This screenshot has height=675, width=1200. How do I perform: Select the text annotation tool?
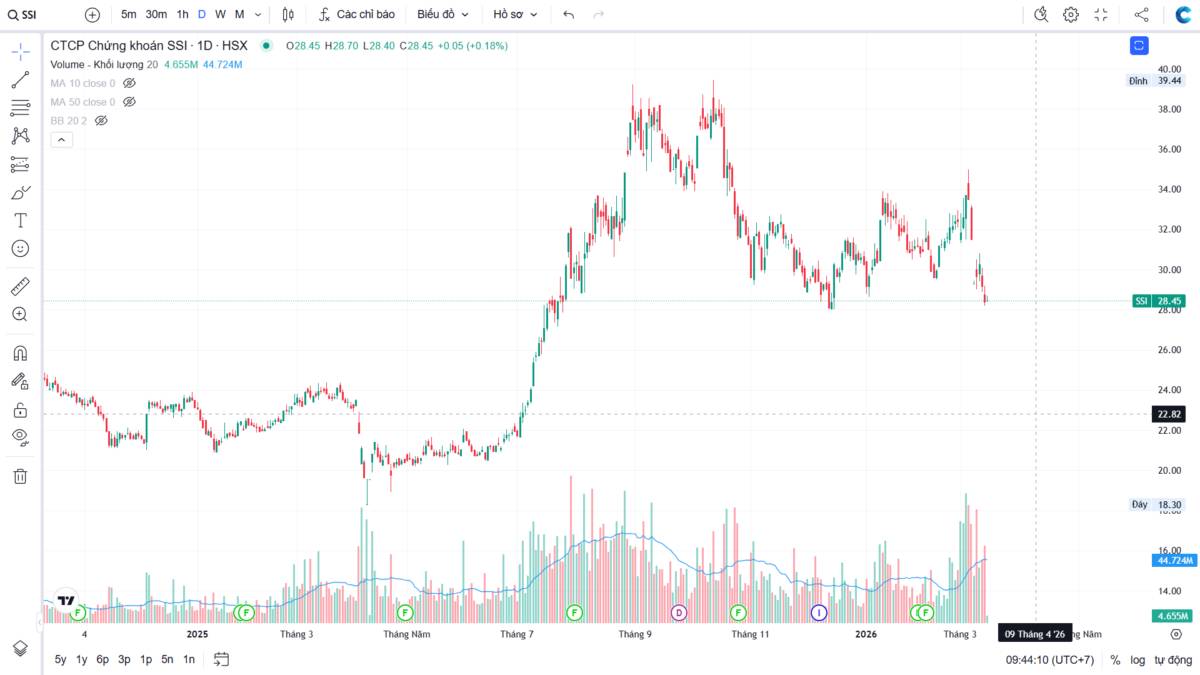tap(20, 220)
